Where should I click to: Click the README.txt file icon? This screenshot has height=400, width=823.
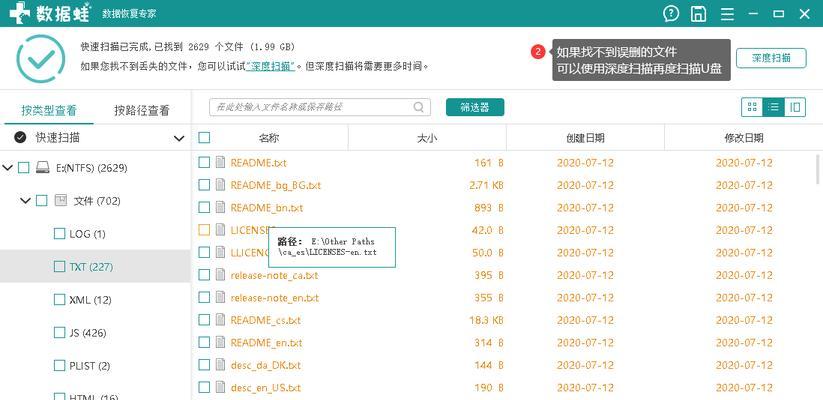coord(220,163)
